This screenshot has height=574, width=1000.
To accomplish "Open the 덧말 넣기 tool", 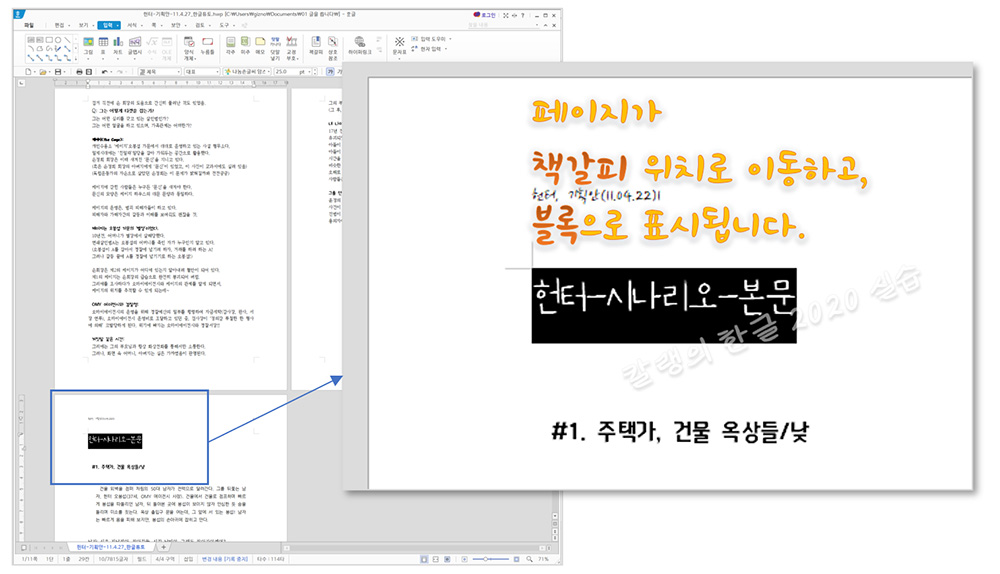I will click(x=275, y=48).
